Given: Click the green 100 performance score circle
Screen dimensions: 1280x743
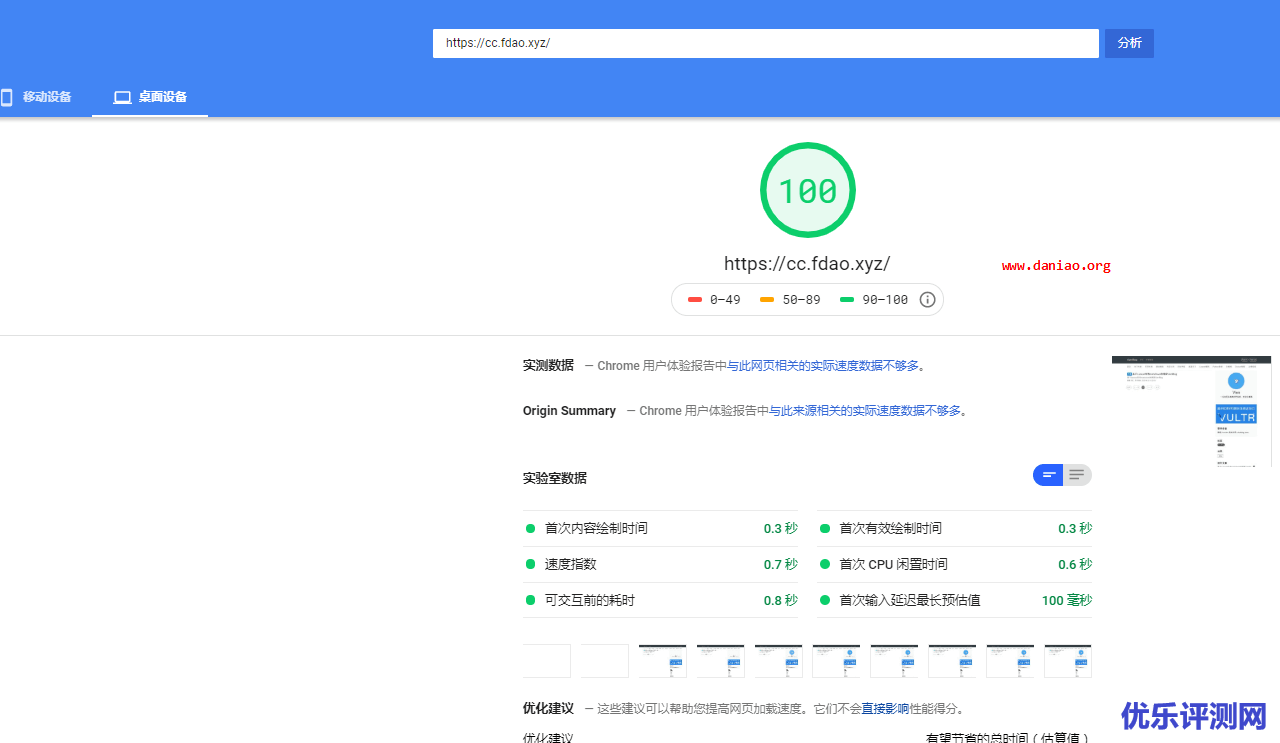Looking at the screenshot, I should coord(807,190).
